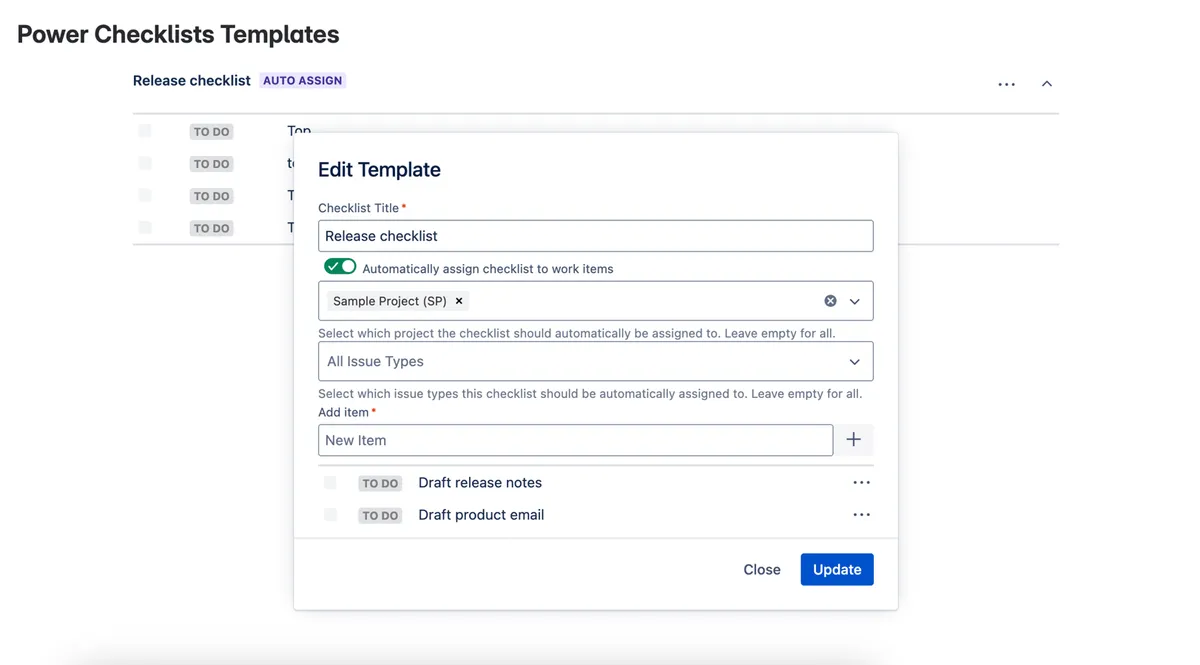Check the fourth background checklist item checkbox
This screenshot has height=665, width=1200.
pyautogui.click(x=145, y=227)
